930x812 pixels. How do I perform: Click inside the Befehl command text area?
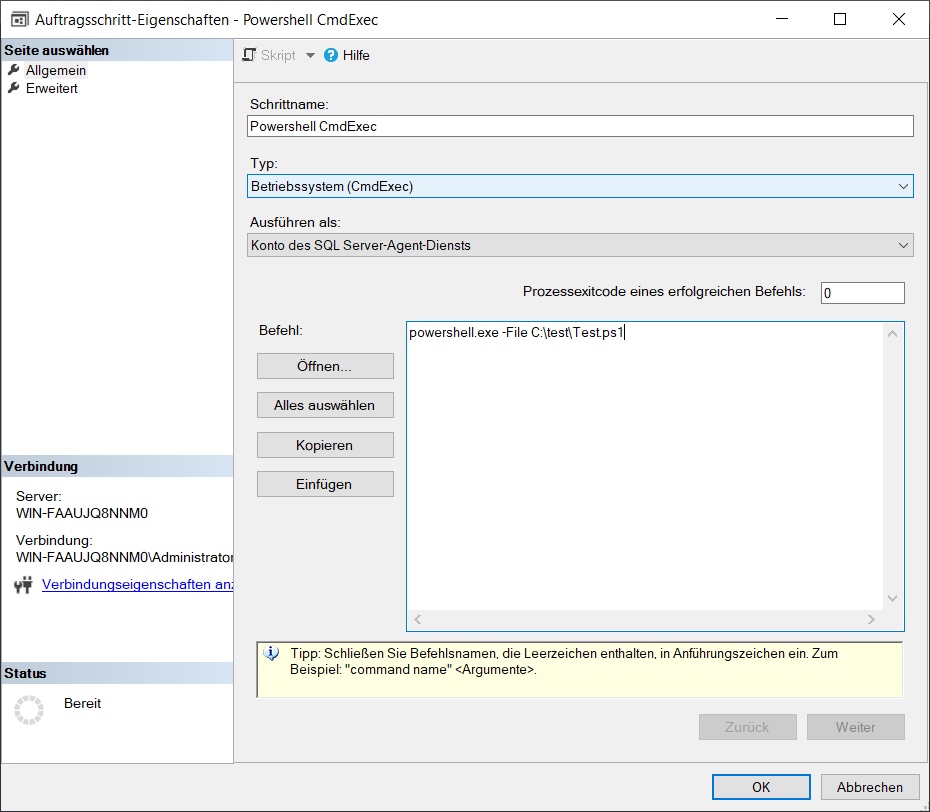tap(645, 466)
